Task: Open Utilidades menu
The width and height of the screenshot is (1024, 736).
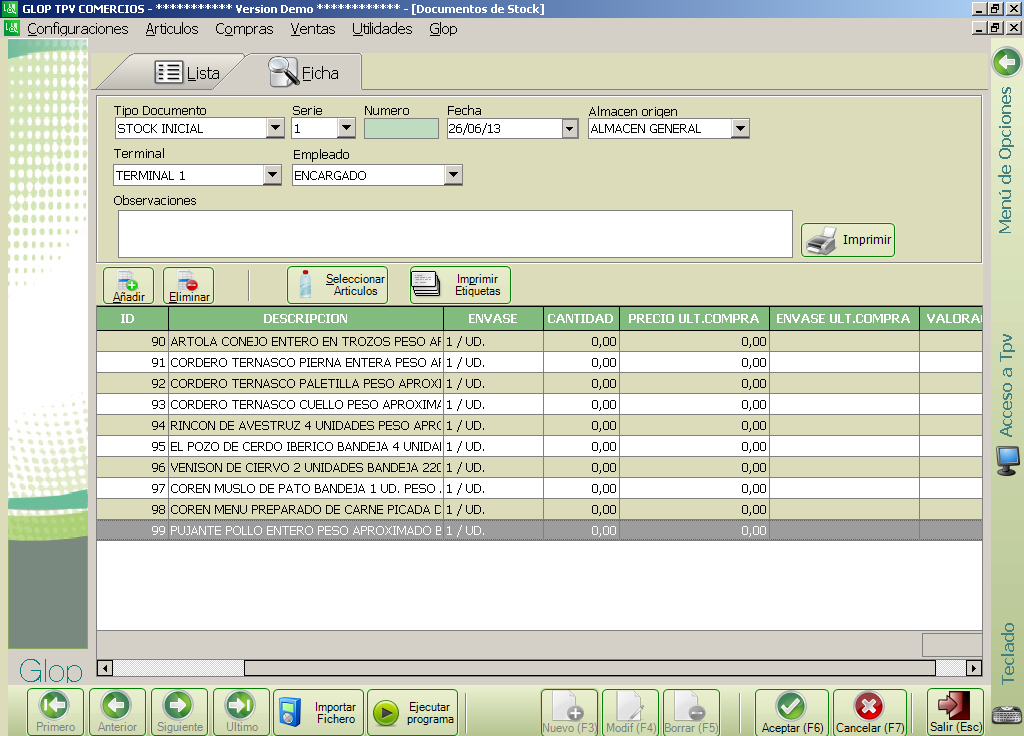Action: 382,29
